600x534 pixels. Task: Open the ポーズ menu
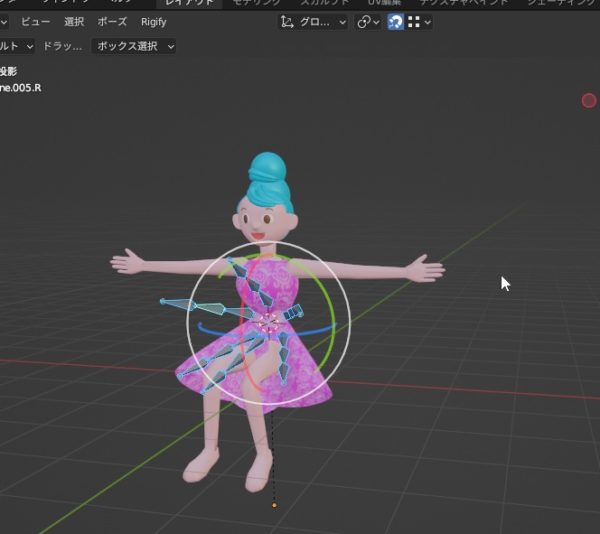112,22
